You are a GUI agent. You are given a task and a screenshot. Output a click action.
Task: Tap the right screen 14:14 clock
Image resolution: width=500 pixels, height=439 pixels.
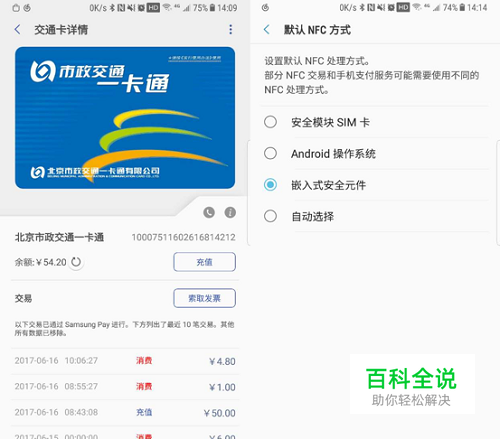(477, 8)
